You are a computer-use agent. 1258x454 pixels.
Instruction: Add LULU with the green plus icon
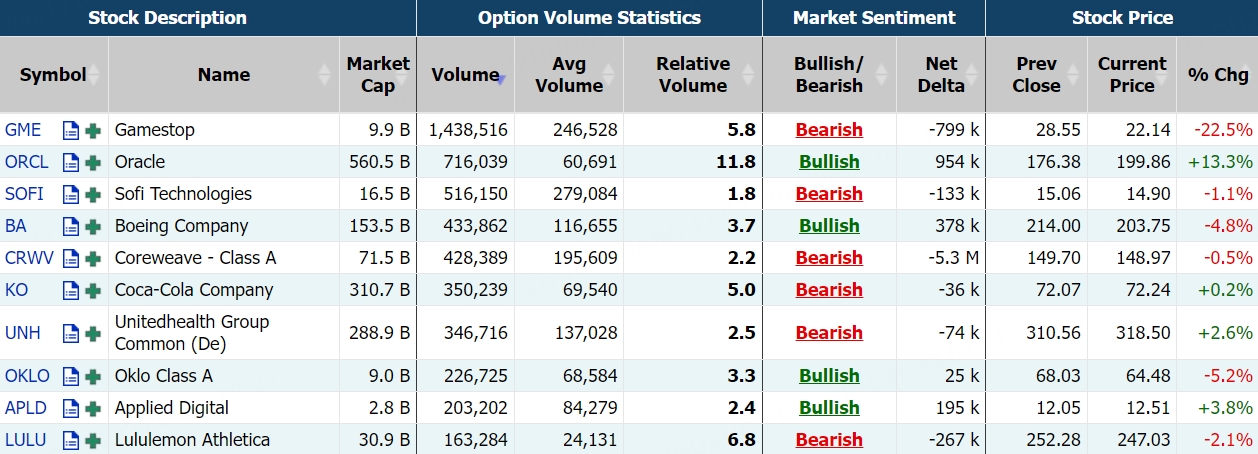pyautogui.click(x=93, y=440)
